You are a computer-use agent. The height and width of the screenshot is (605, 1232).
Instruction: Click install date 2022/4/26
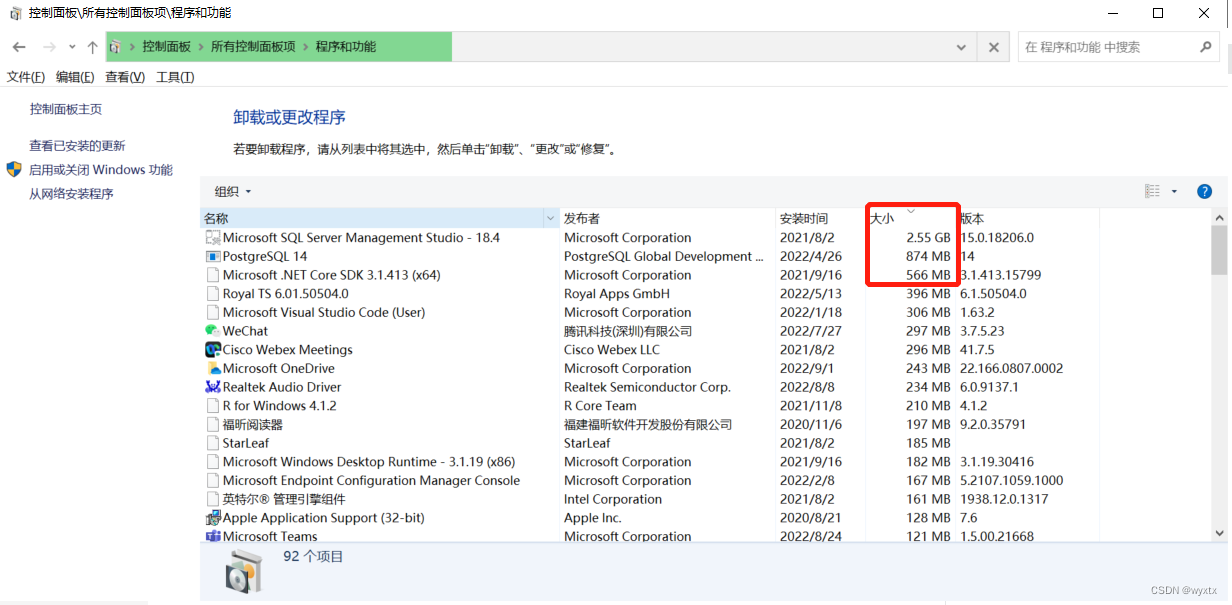pos(811,257)
